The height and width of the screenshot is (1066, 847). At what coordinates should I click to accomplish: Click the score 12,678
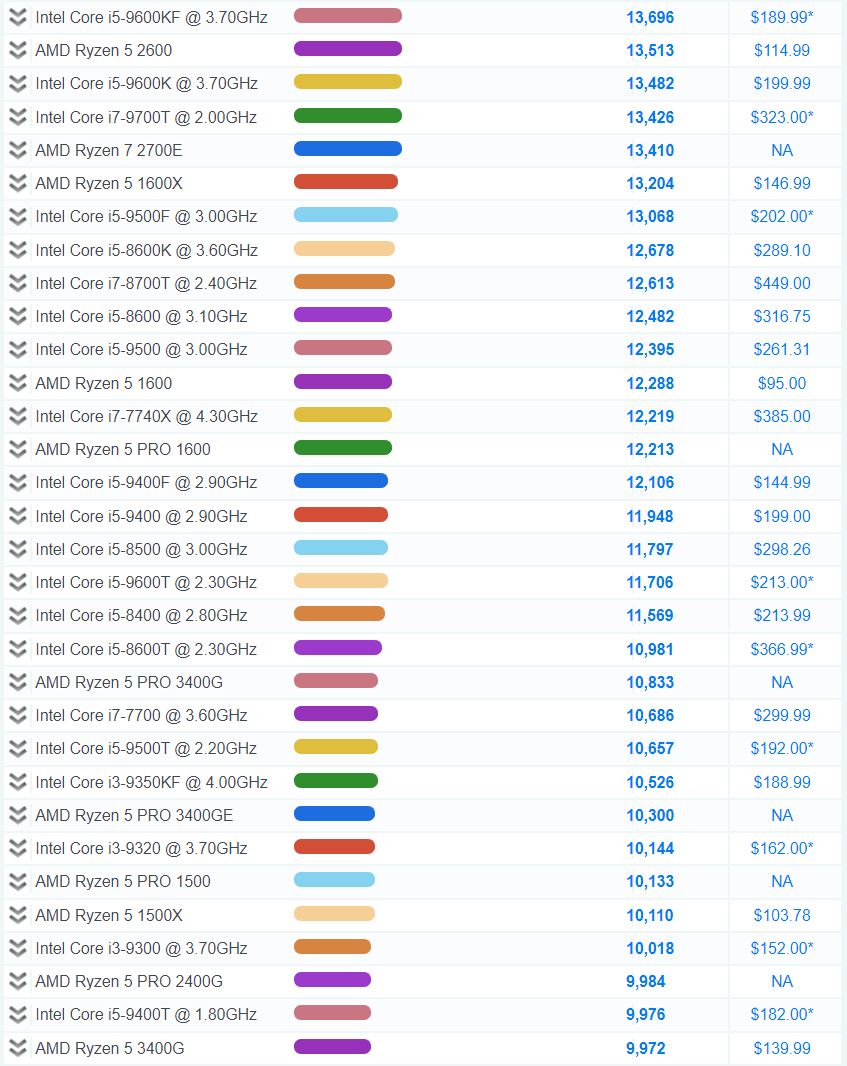[650, 250]
